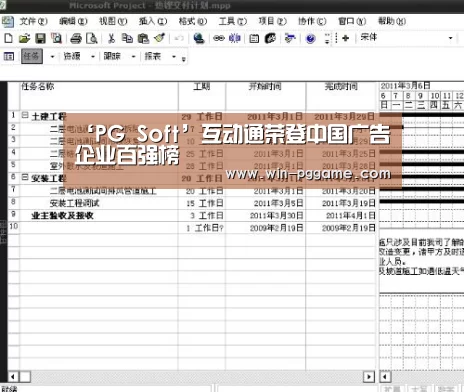Click the Cut scissors icon
464x392 pixels.
tap(111, 38)
